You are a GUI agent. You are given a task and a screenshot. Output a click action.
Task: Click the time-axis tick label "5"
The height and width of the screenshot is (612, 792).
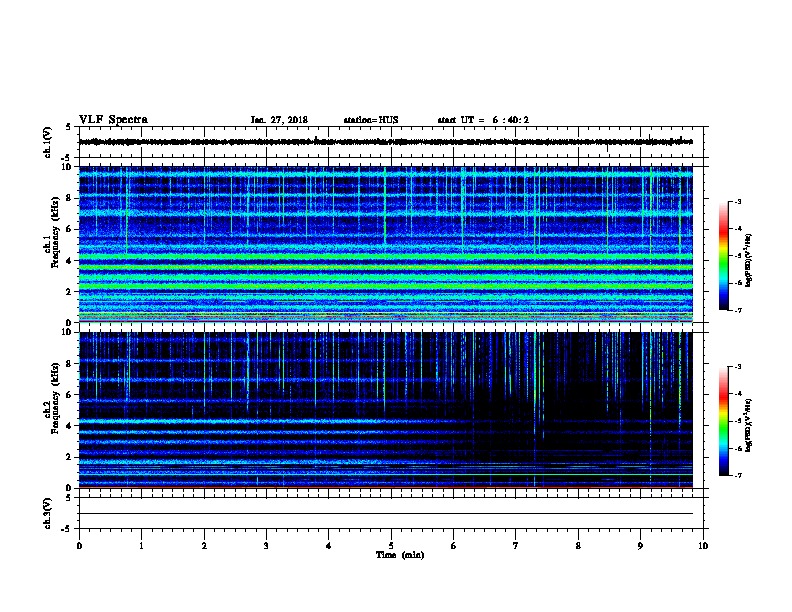point(391,546)
